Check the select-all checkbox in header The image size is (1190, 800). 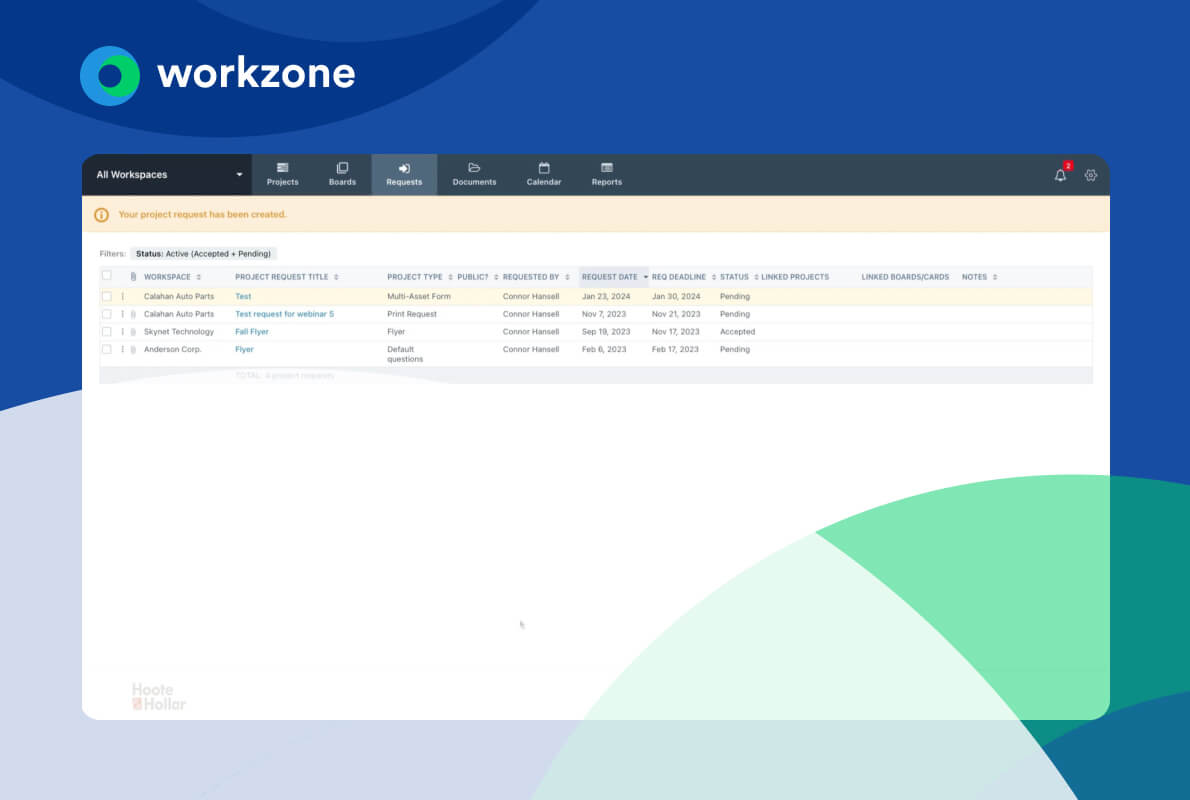coord(106,276)
